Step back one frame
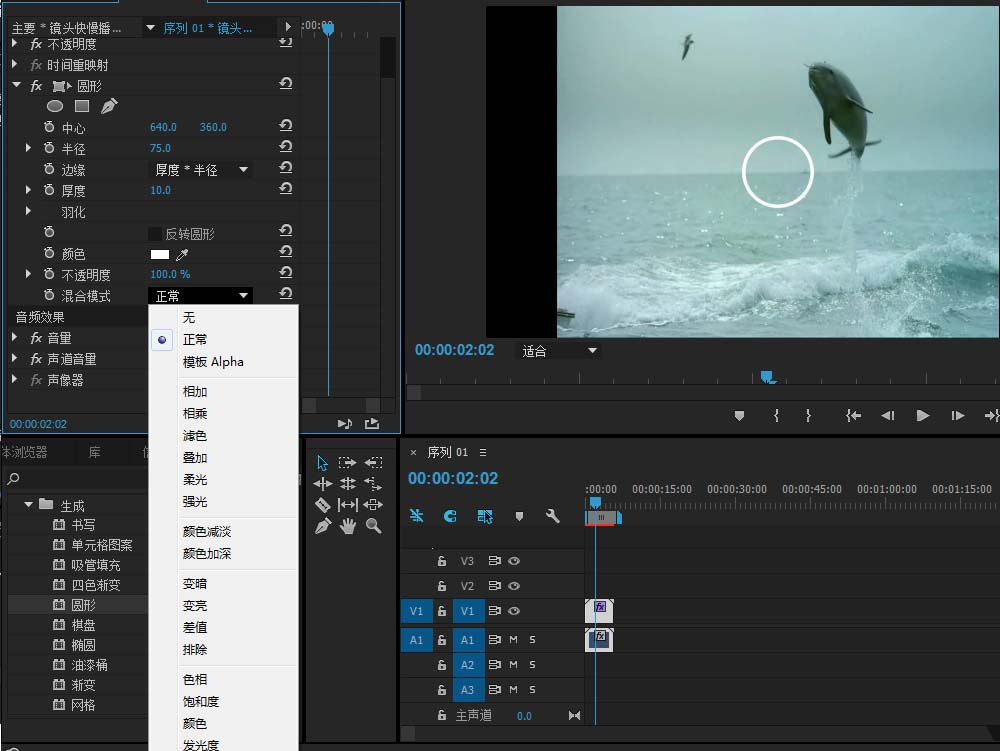 point(888,416)
